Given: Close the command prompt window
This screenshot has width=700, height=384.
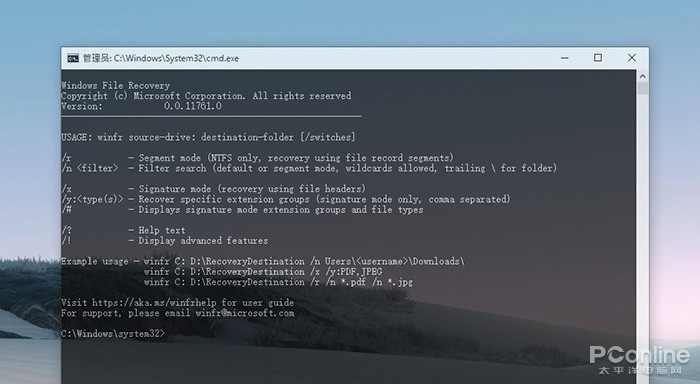Looking at the screenshot, I should point(632,58).
